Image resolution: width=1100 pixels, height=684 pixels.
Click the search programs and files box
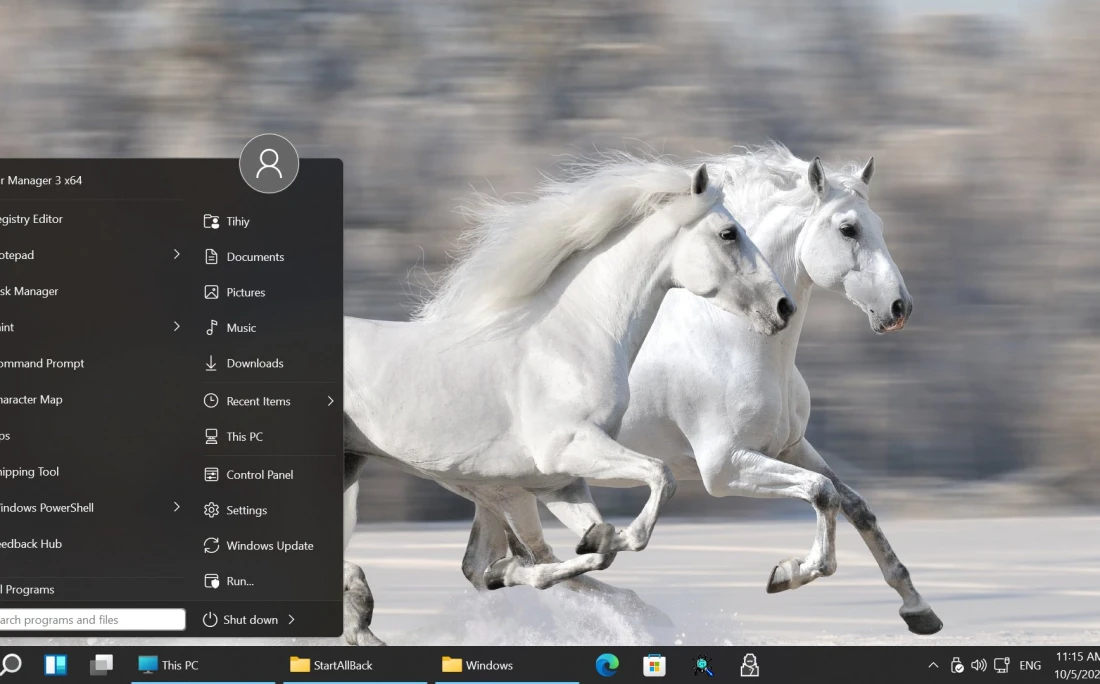[90, 620]
